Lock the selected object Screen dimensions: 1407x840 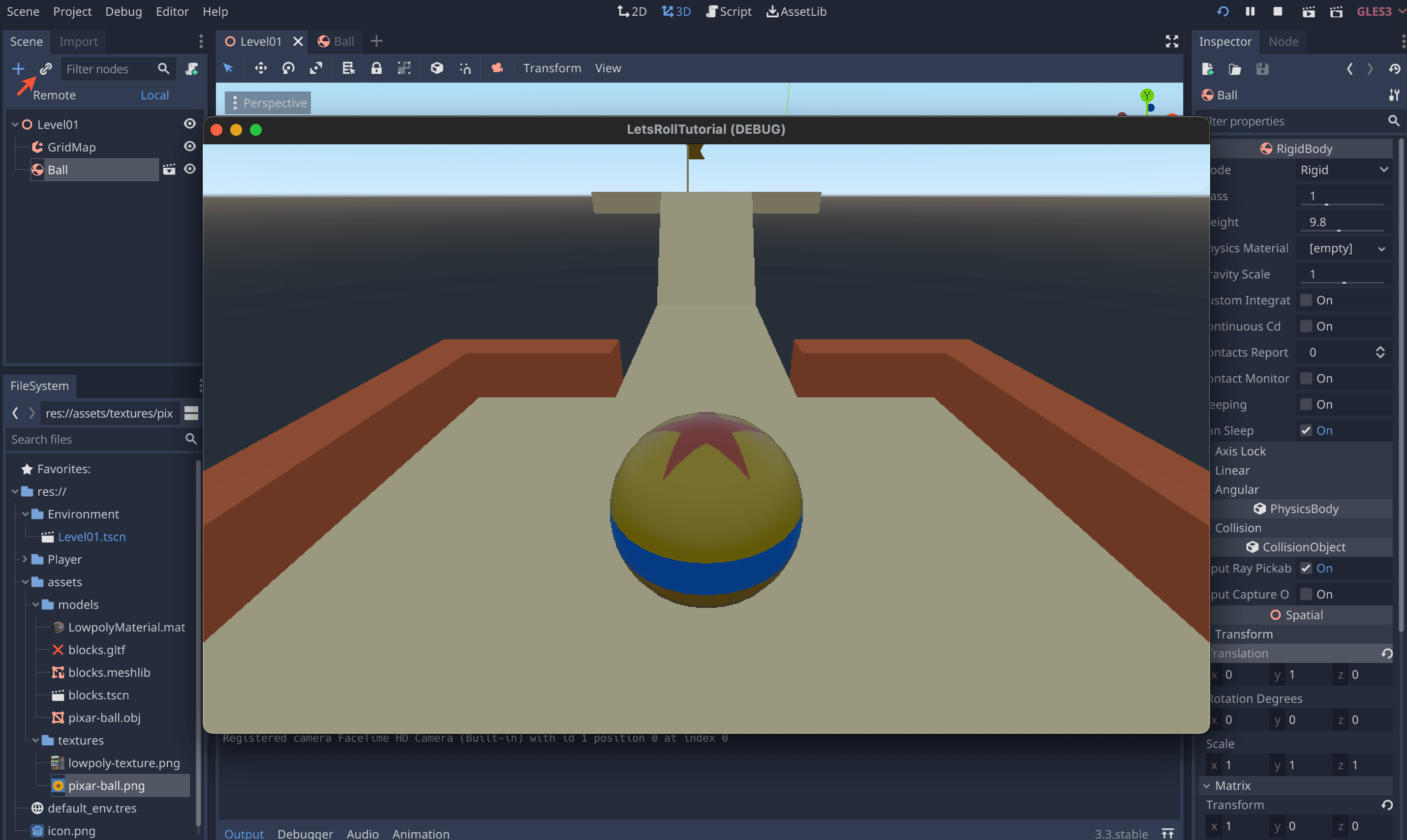(x=376, y=68)
